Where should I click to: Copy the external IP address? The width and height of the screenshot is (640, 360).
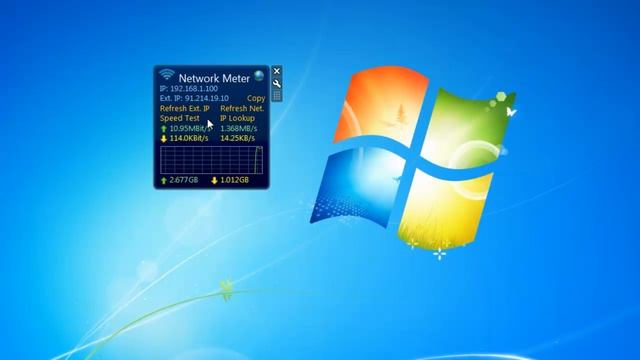[x=256, y=98]
